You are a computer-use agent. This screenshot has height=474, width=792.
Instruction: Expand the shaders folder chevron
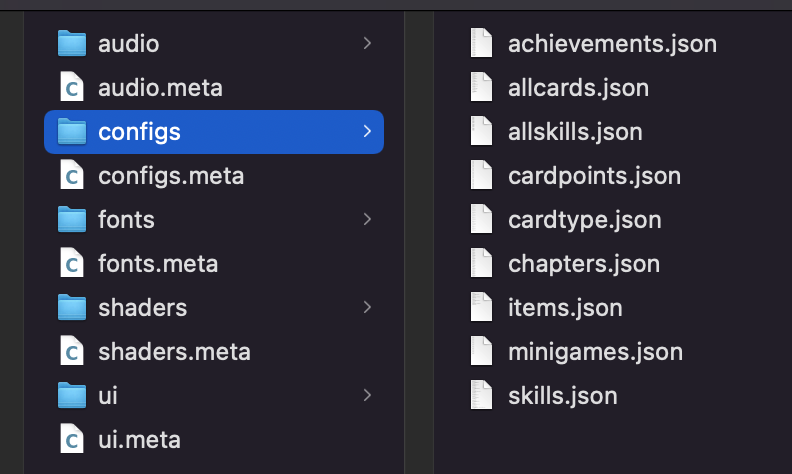367,307
